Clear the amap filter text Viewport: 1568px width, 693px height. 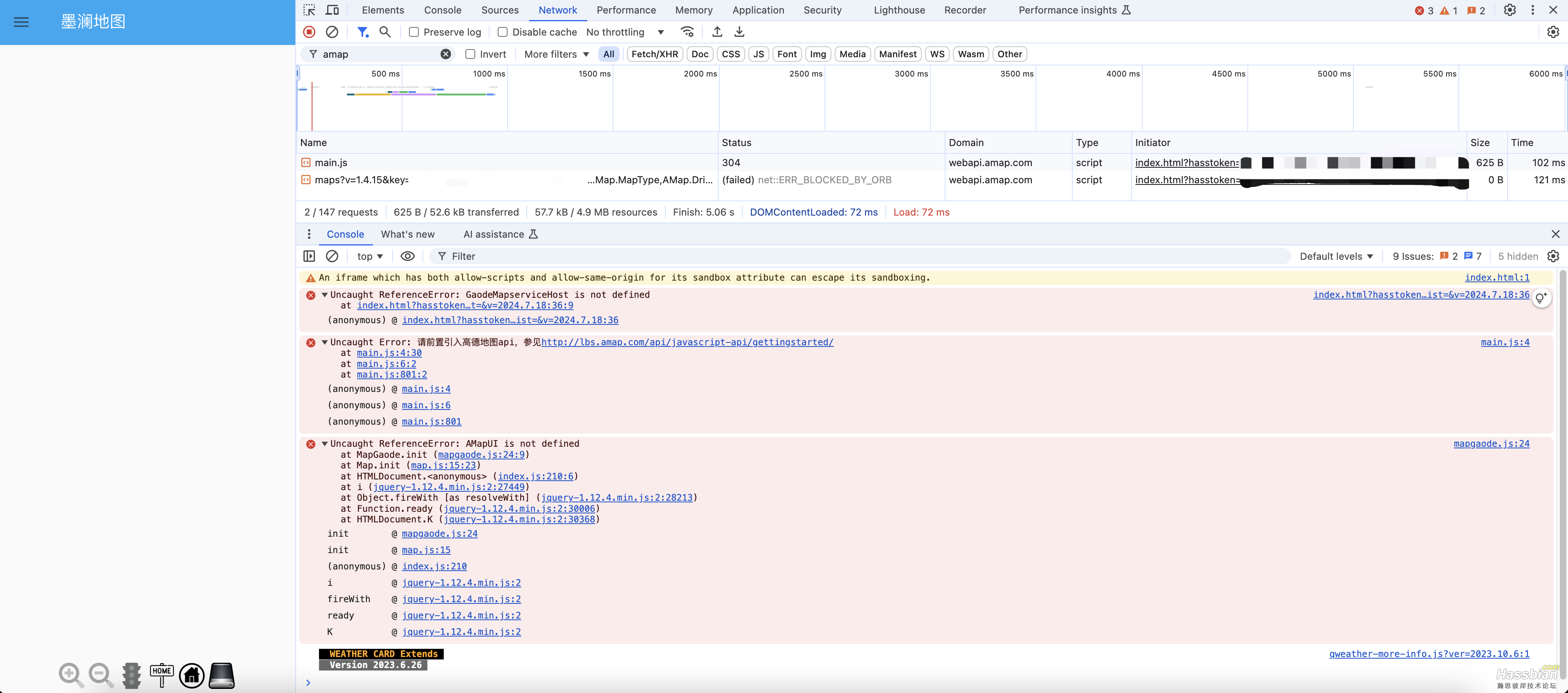coord(445,54)
